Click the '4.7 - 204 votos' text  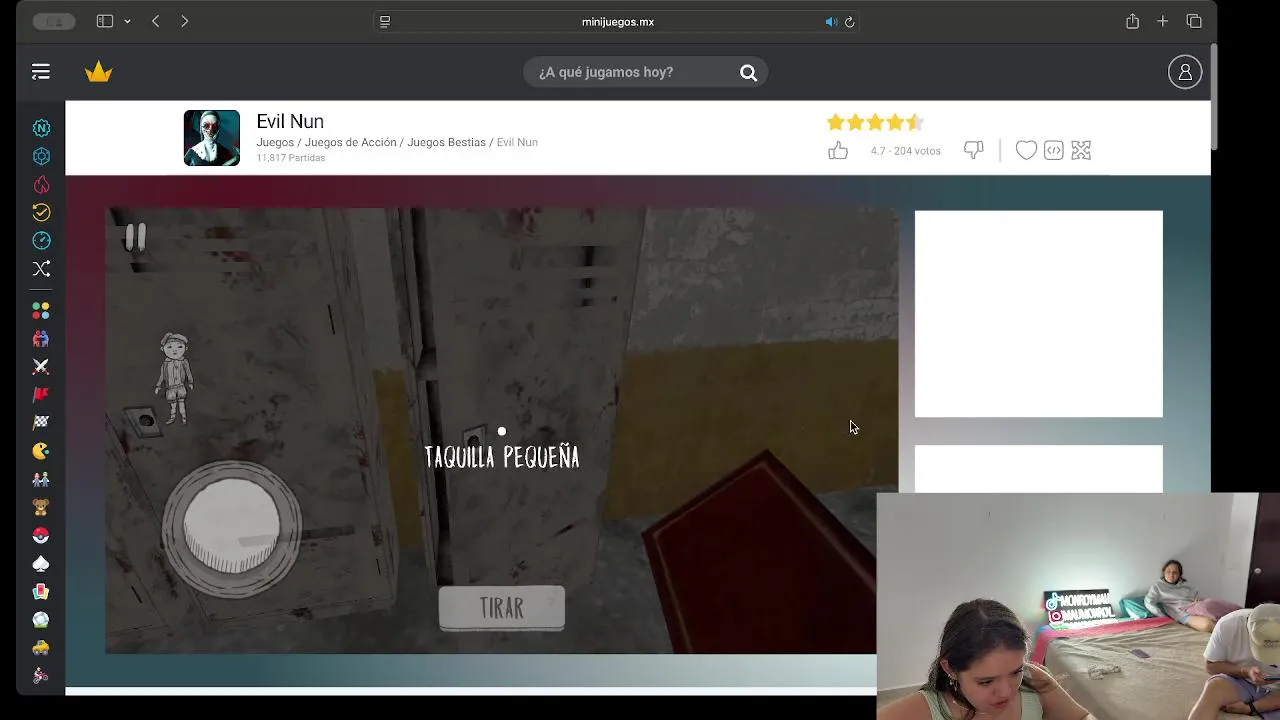click(905, 151)
